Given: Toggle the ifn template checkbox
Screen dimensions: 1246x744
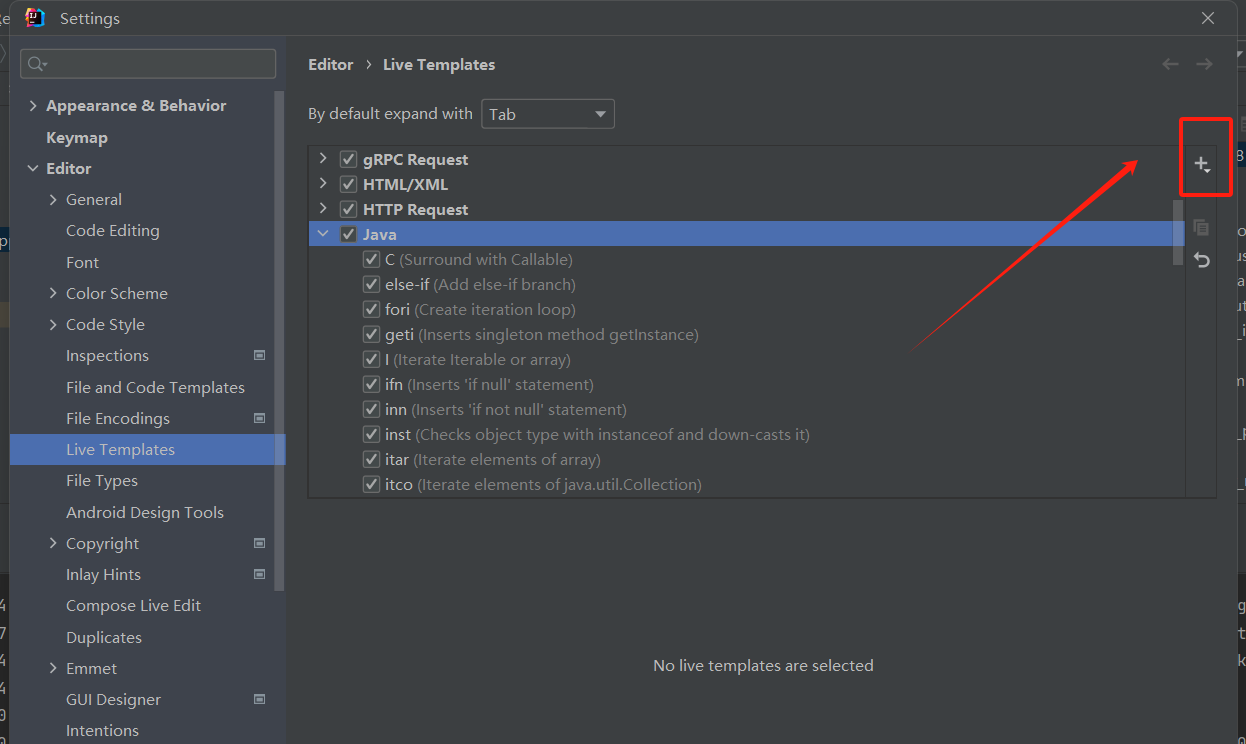Looking at the screenshot, I should tap(370, 384).
